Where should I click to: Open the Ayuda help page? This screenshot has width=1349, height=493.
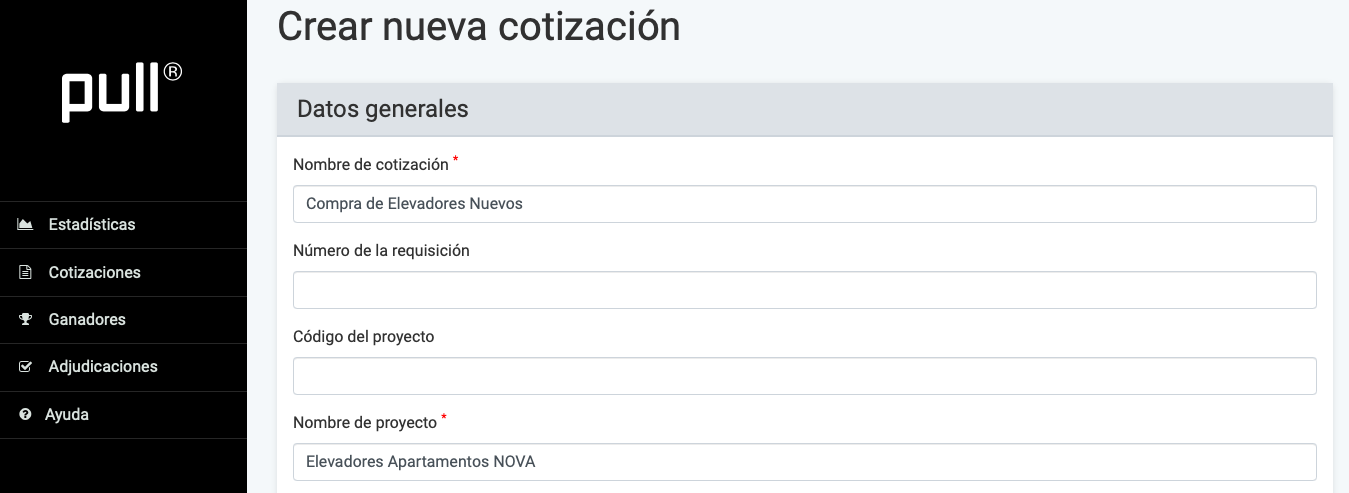click(x=67, y=414)
